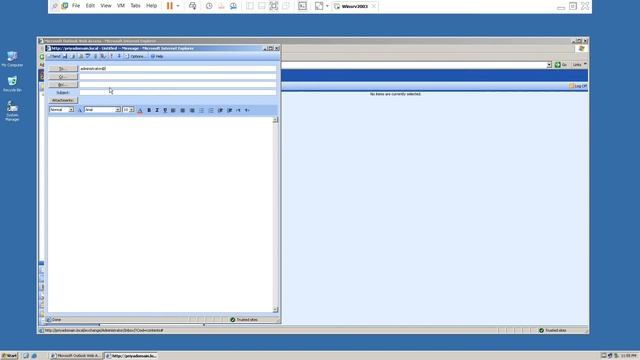Click the System Manager desktop icon
The image size is (640, 360).
click(x=12, y=111)
